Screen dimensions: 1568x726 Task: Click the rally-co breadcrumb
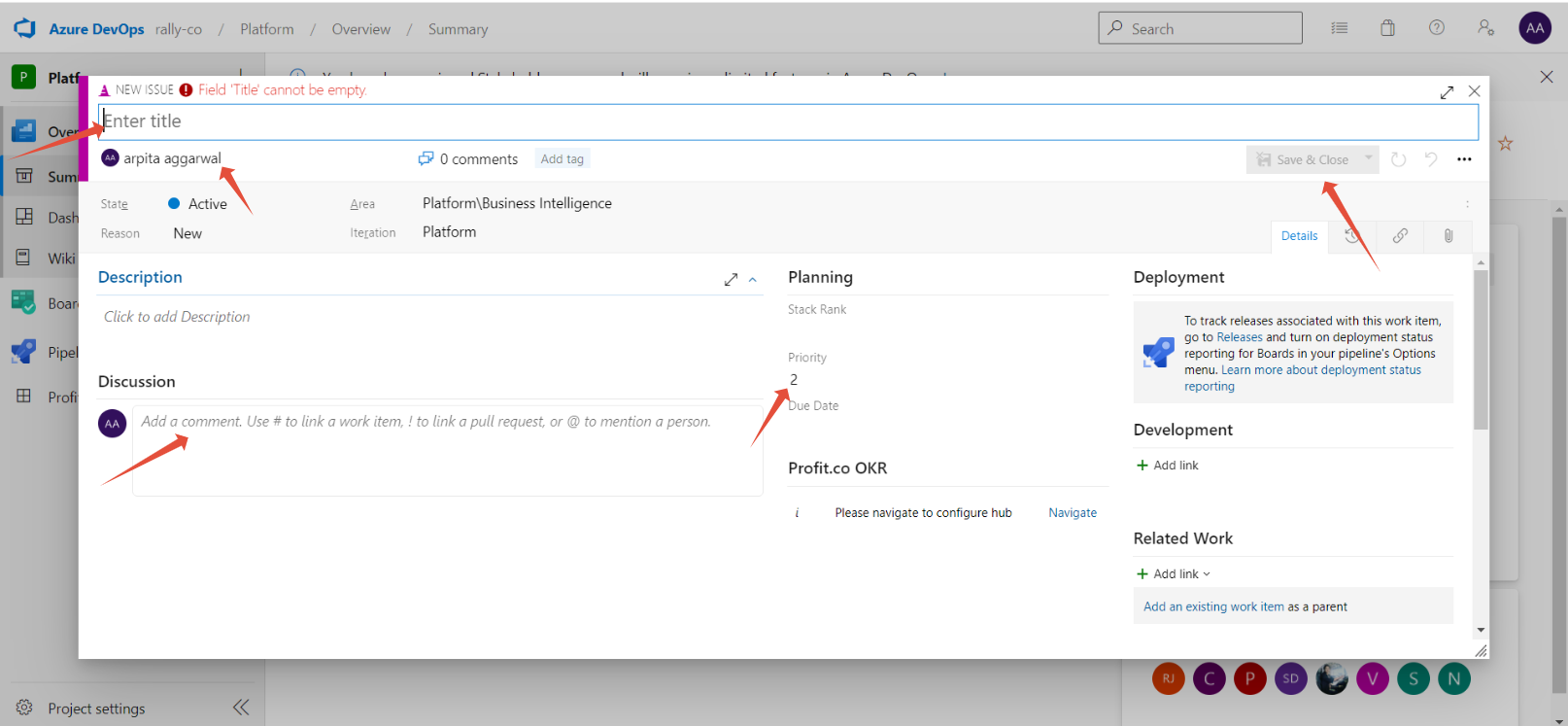pos(179,29)
